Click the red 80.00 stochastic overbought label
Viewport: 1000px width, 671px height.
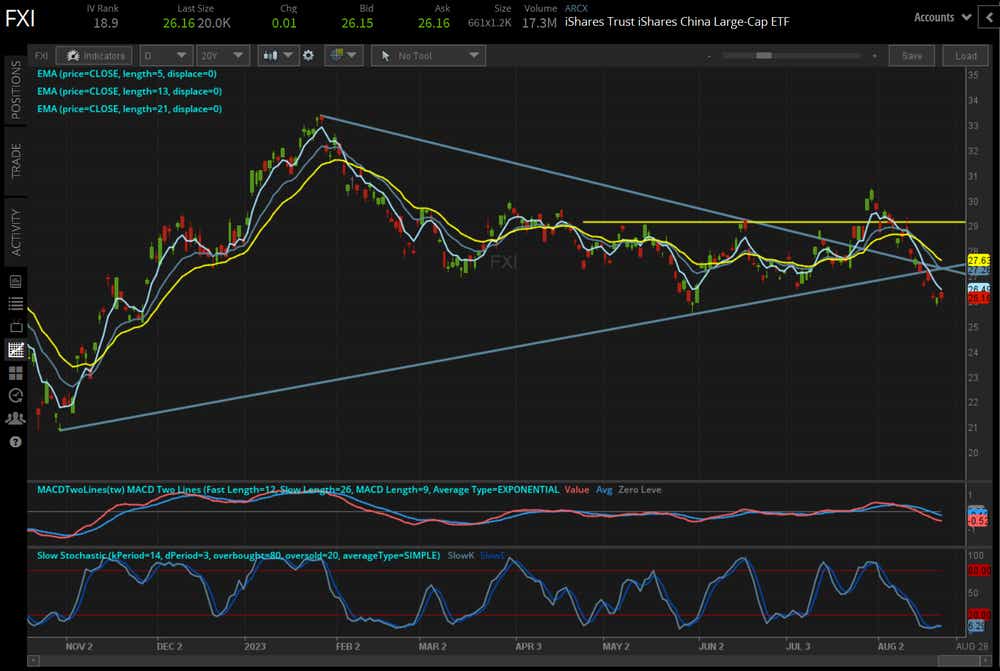point(979,571)
